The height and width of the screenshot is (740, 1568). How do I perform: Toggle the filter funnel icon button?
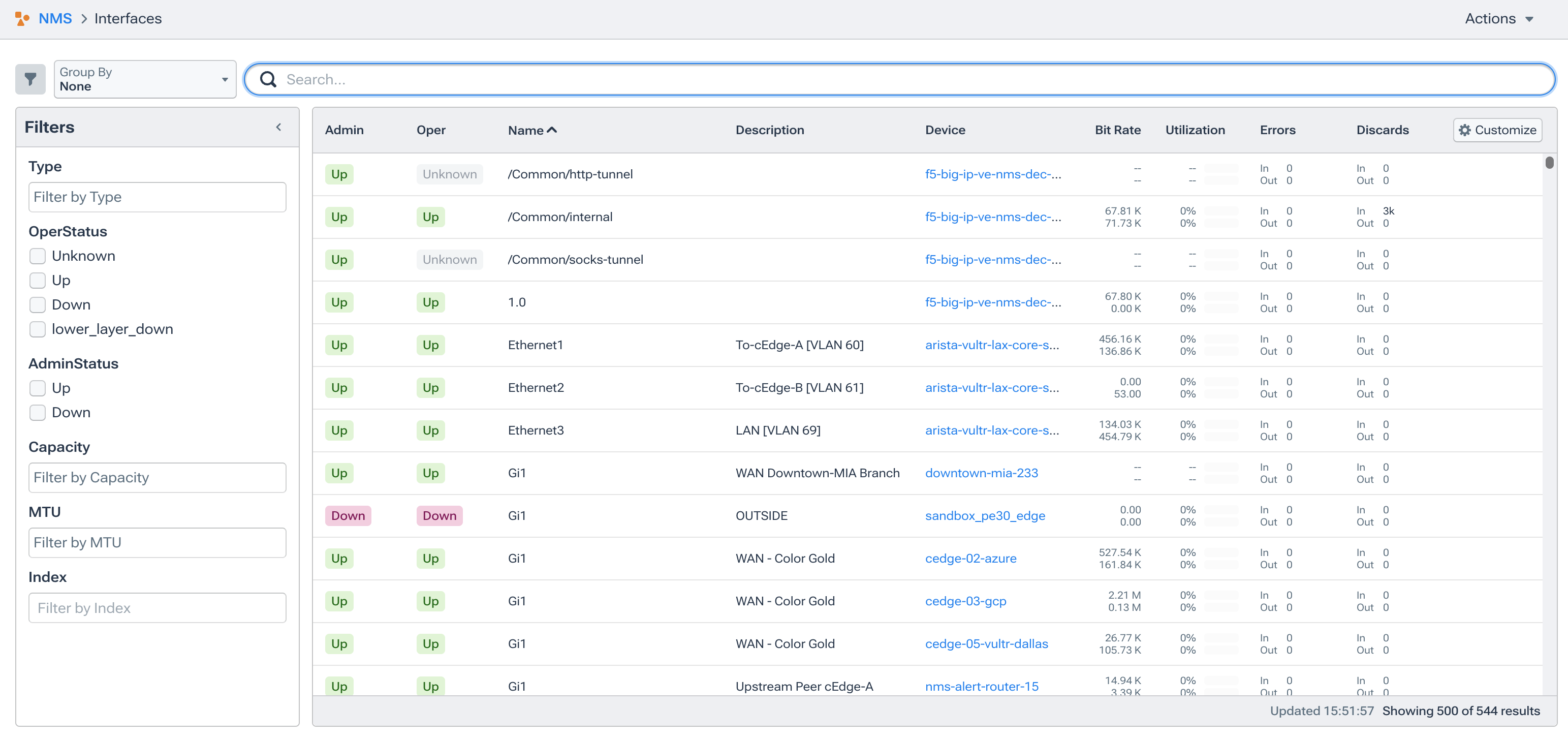coord(30,79)
